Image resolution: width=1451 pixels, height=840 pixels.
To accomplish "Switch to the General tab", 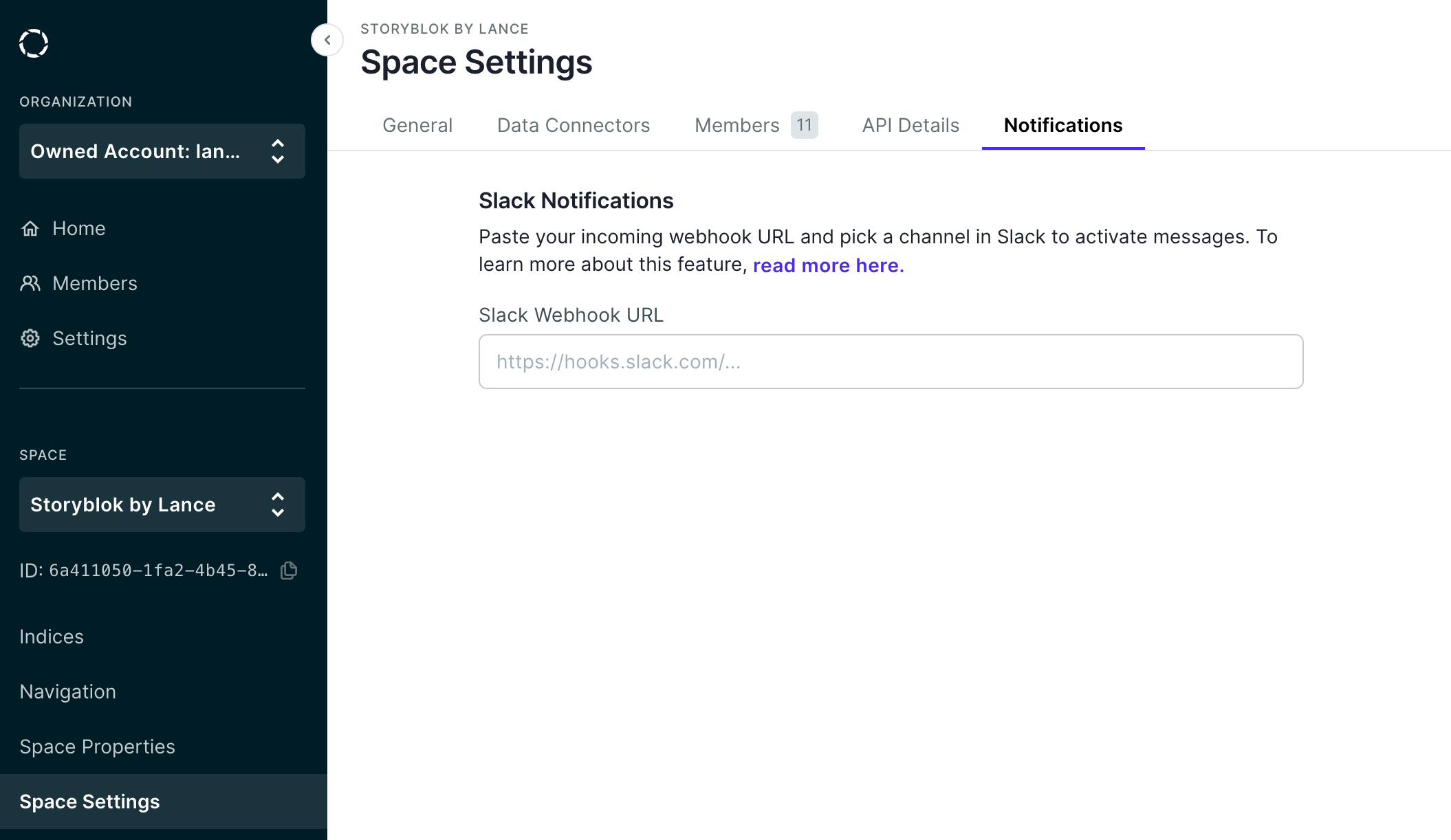I will [x=417, y=125].
